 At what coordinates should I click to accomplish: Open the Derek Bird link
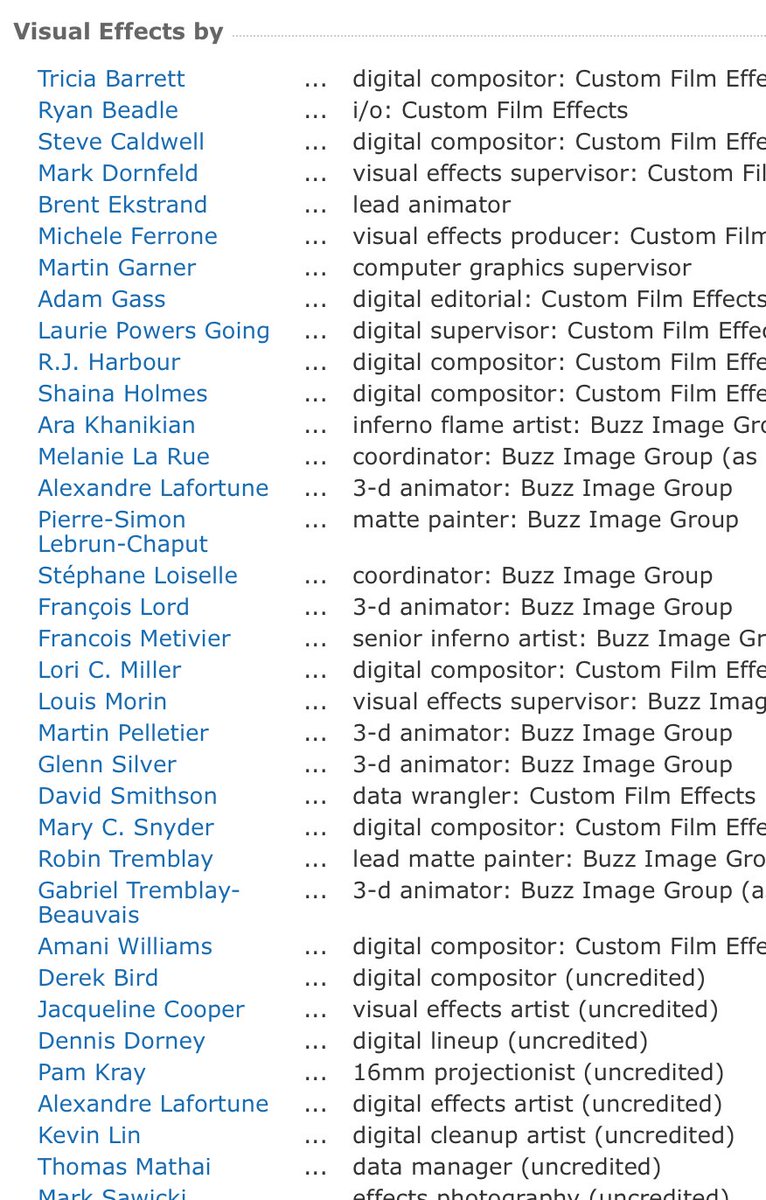[98, 978]
